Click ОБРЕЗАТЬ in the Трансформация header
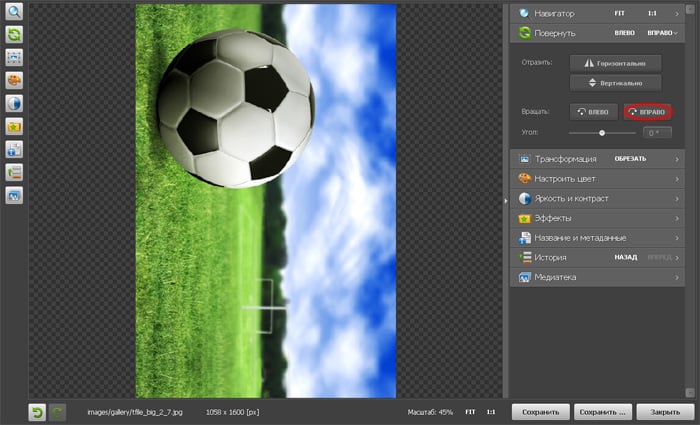The width and height of the screenshot is (700, 425). tap(629, 159)
